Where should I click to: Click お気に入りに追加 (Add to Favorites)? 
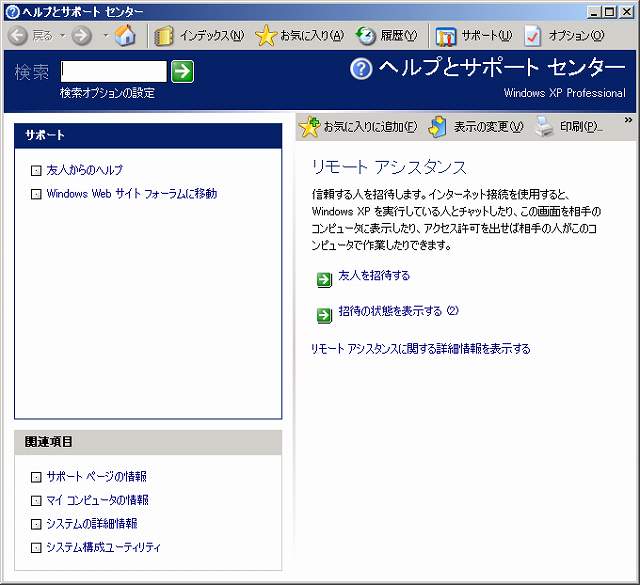pyautogui.click(x=358, y=127)
